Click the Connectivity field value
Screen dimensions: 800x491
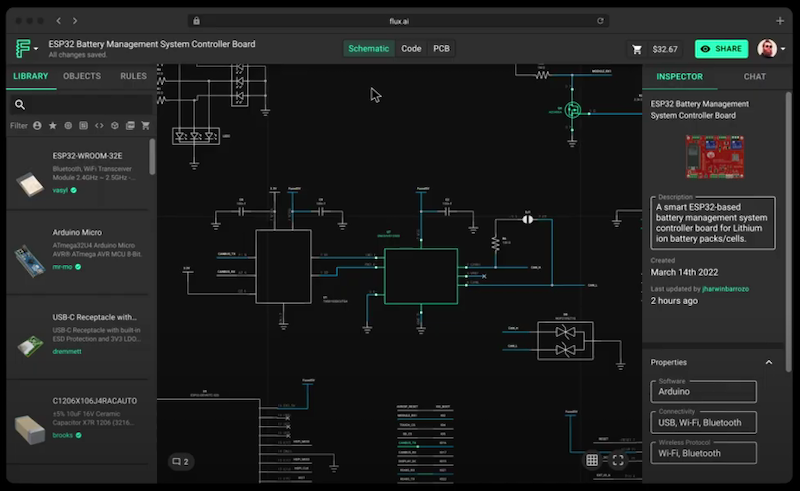pos(704,423)
